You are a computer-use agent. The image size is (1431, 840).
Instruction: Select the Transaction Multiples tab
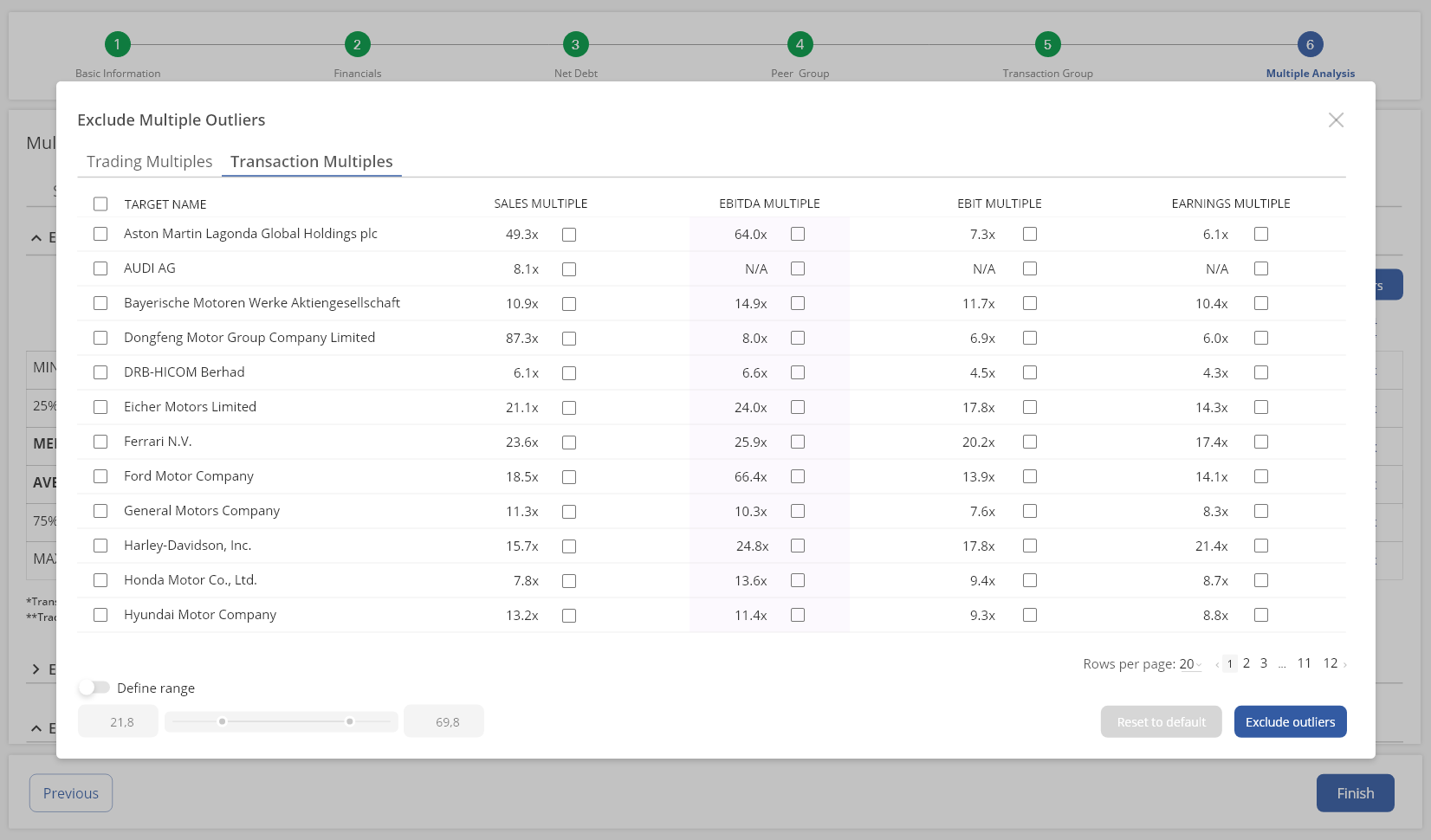click(x=311, y=162)
